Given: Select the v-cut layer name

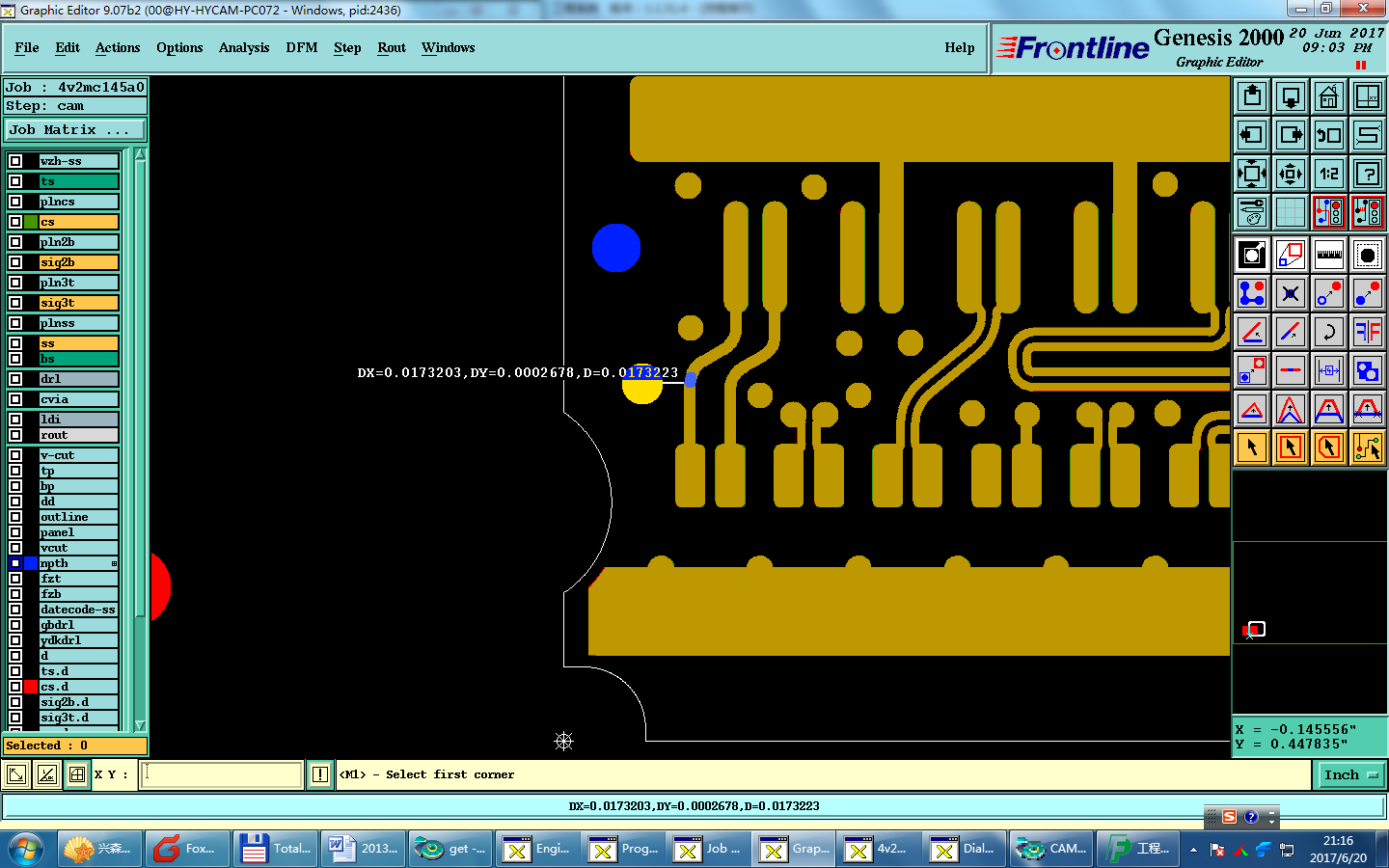Looking at the screenshot, I should click(79, 455).
